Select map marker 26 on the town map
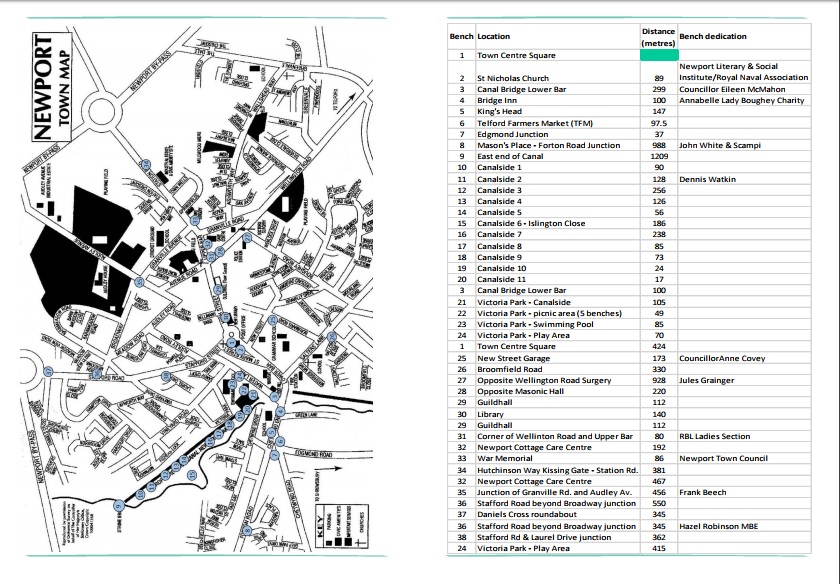The width and height of the screenshot is (840, 584). tap(332, 337)
